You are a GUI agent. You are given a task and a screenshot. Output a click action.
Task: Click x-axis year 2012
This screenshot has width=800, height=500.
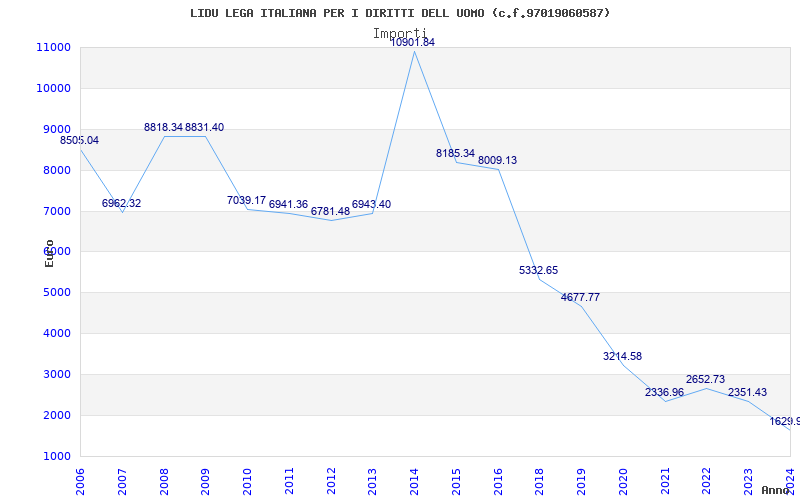point(331,482)
